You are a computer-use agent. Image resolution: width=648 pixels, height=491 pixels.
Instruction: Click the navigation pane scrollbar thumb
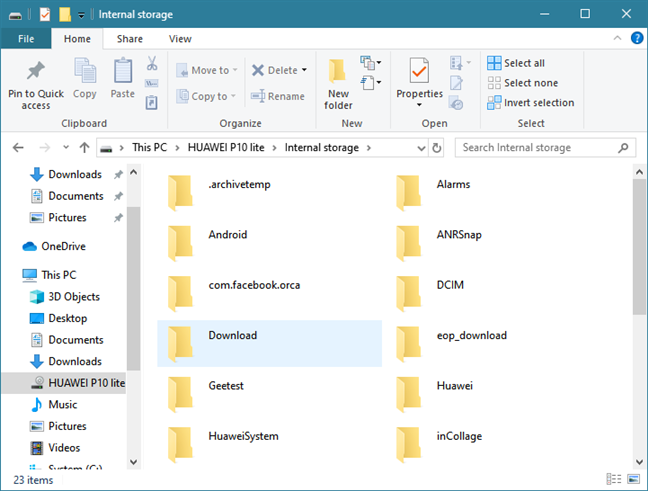[x=133, y=288]
